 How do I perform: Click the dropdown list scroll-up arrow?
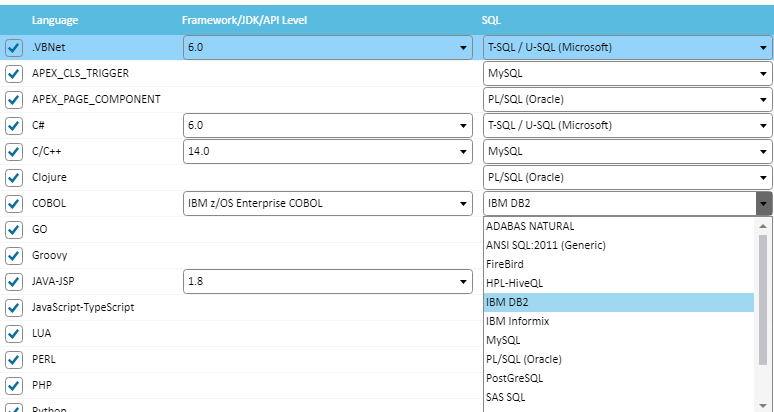(x=763, y=225)
